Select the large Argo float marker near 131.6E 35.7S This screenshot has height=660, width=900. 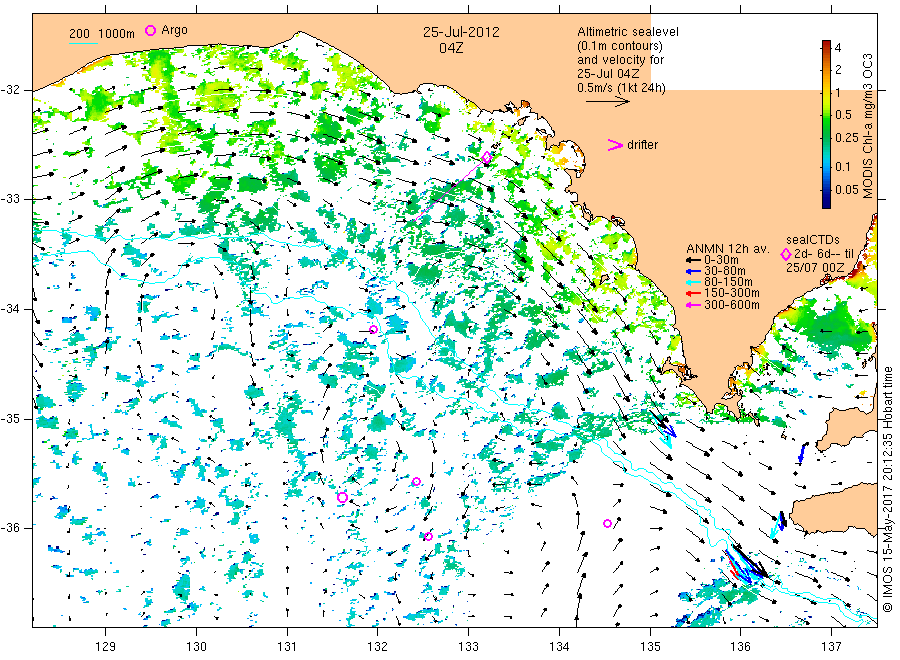click(x=342, y=497)
